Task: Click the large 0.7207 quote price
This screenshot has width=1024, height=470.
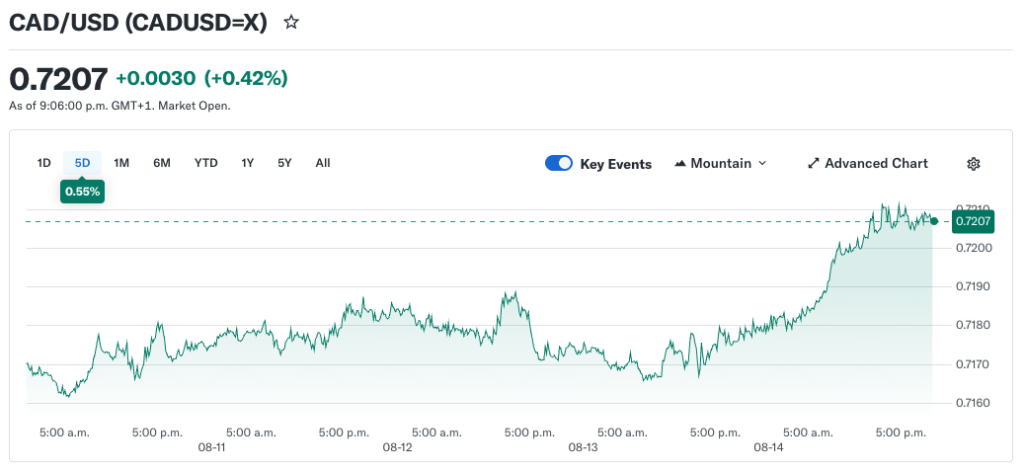Action: pos(58,79)
